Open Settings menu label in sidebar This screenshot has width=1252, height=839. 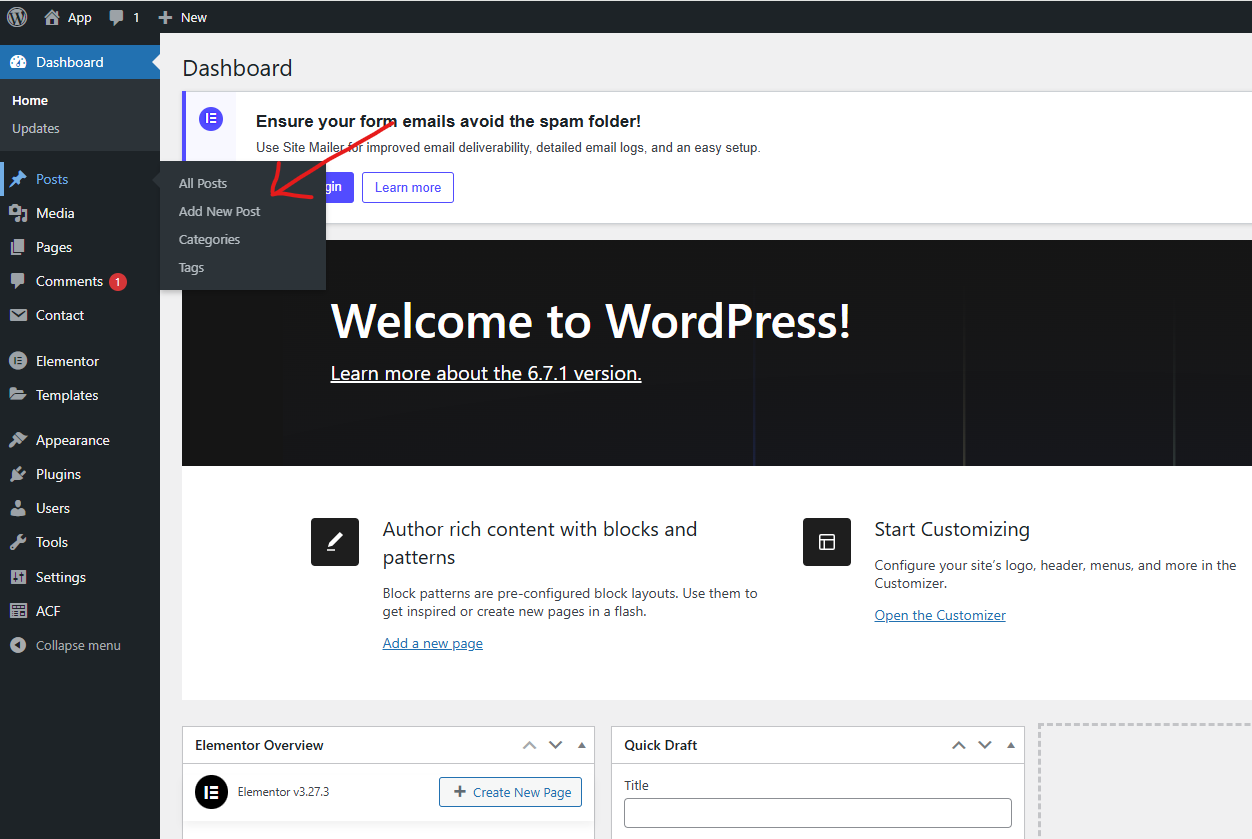pyautogui.click(x=61, y=577)
